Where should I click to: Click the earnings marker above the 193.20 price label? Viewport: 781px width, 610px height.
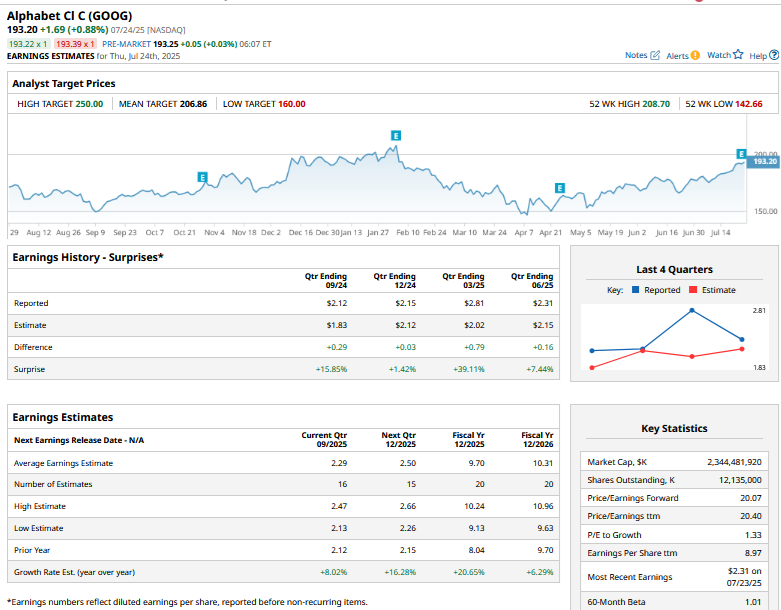coord(741,153)
